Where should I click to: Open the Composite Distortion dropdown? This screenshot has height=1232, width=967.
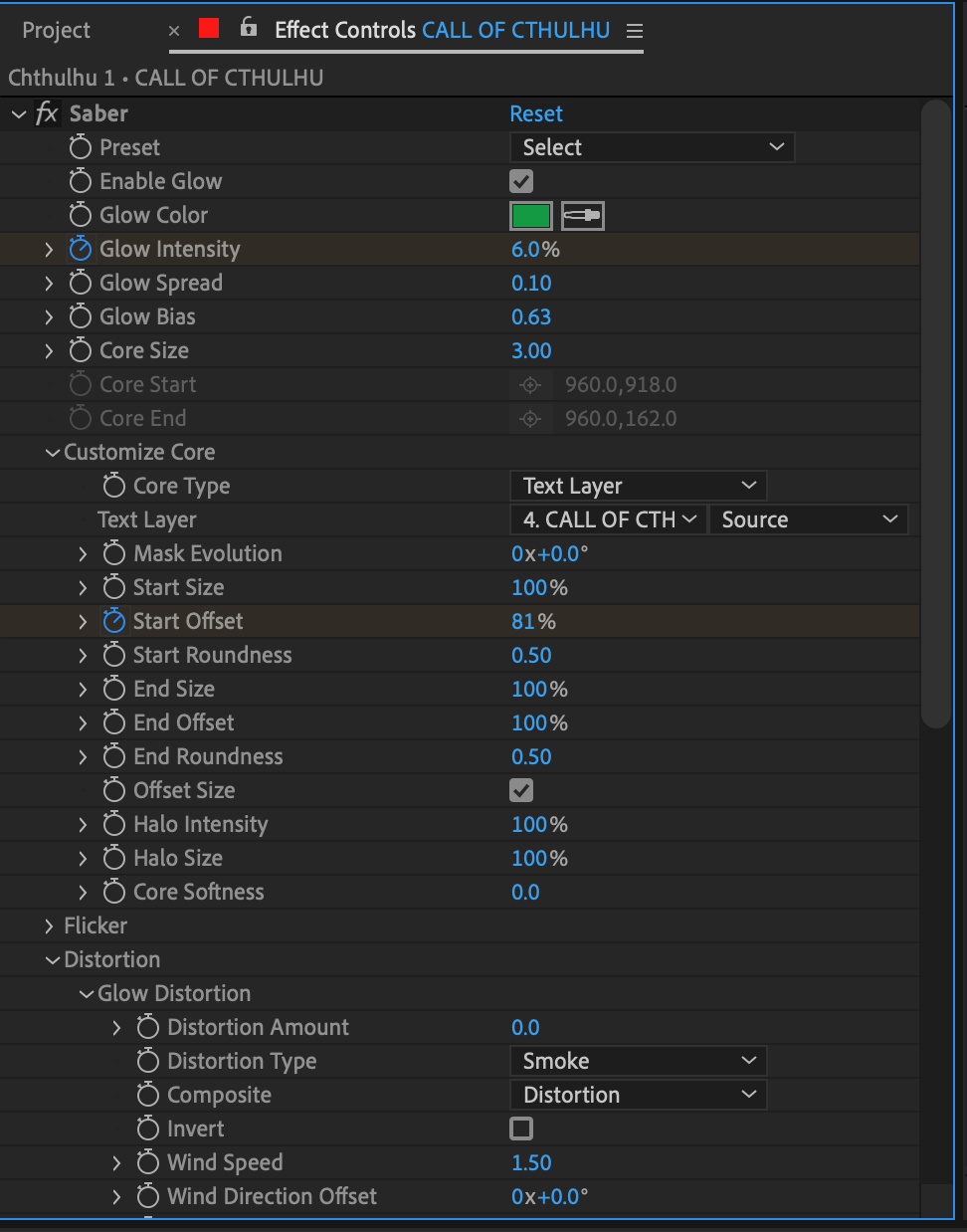[639, 1095]
